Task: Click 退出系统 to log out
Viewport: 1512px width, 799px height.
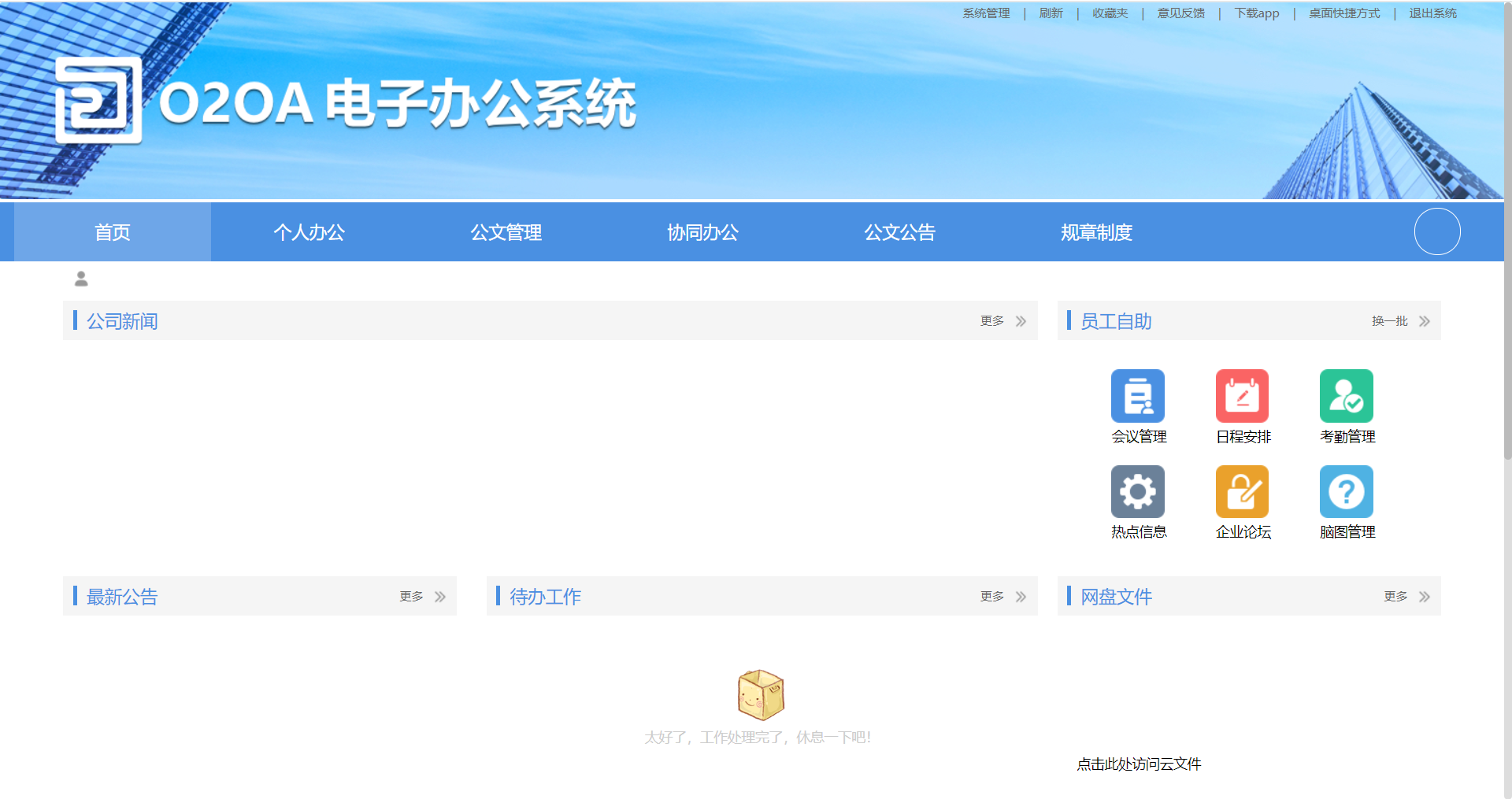Action: [x=1433, y=13]
